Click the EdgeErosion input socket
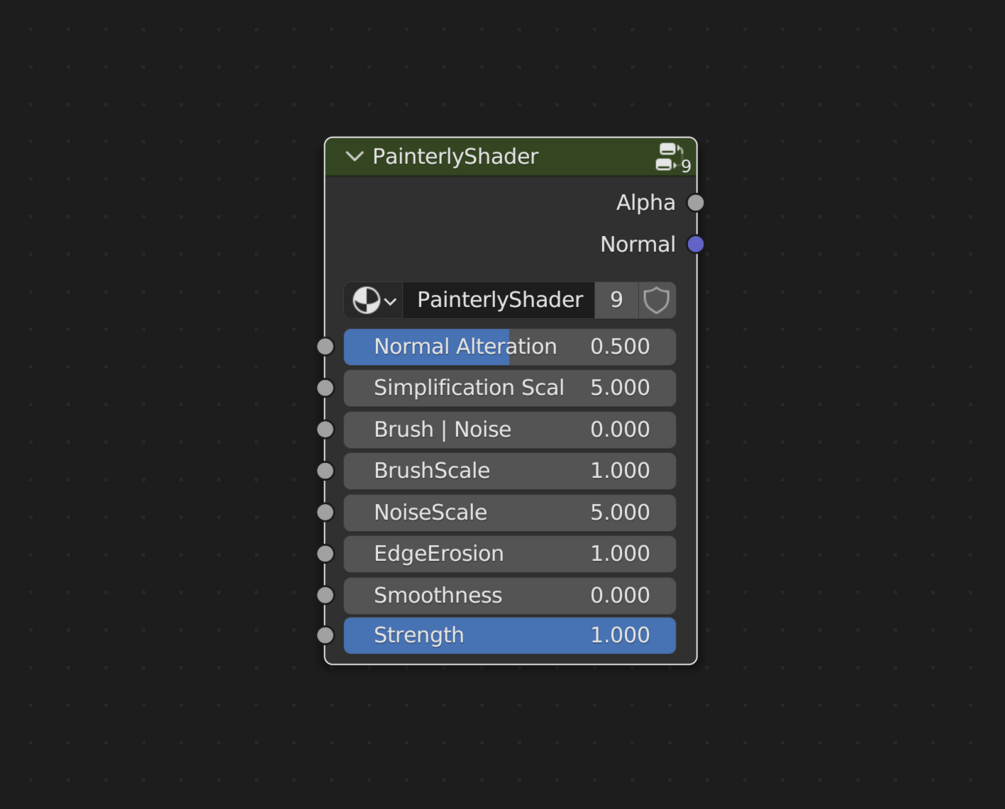The image size is (1005, 809). [325, 554]
